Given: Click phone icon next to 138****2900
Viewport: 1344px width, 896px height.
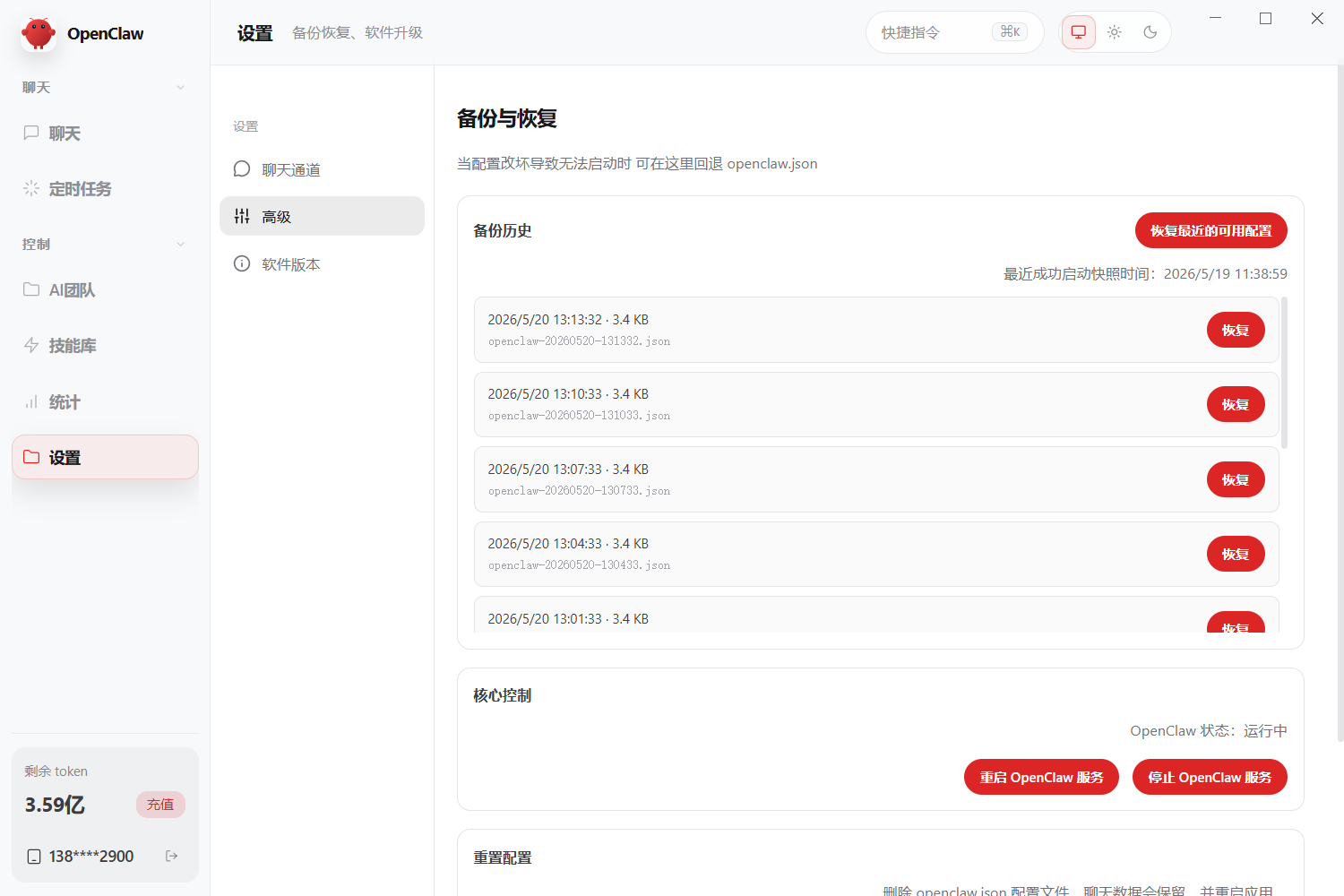Looking at the screenshot, I should (34, 857).
